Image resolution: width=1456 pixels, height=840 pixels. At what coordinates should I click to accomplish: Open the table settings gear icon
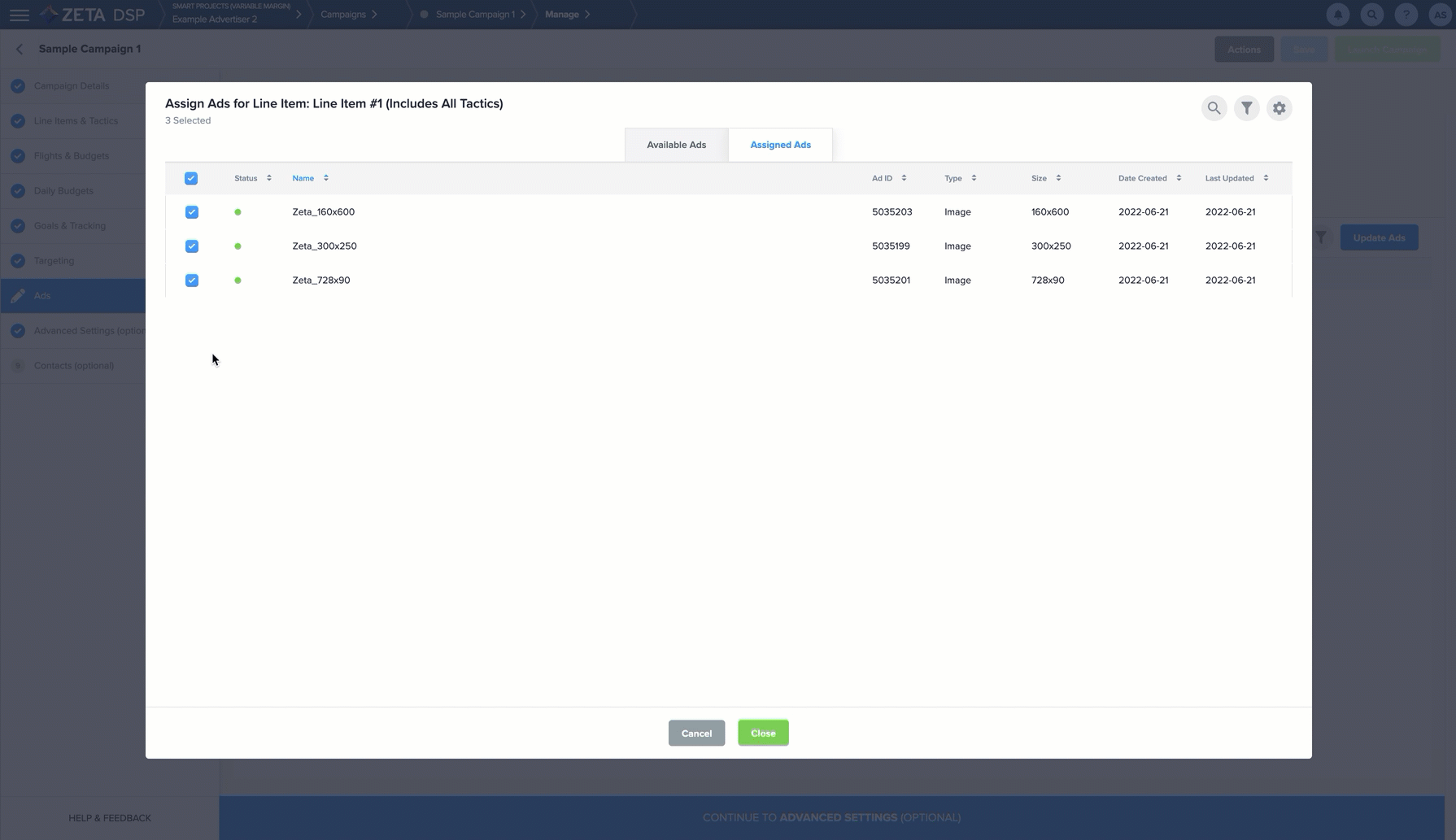click(1279, 108)
